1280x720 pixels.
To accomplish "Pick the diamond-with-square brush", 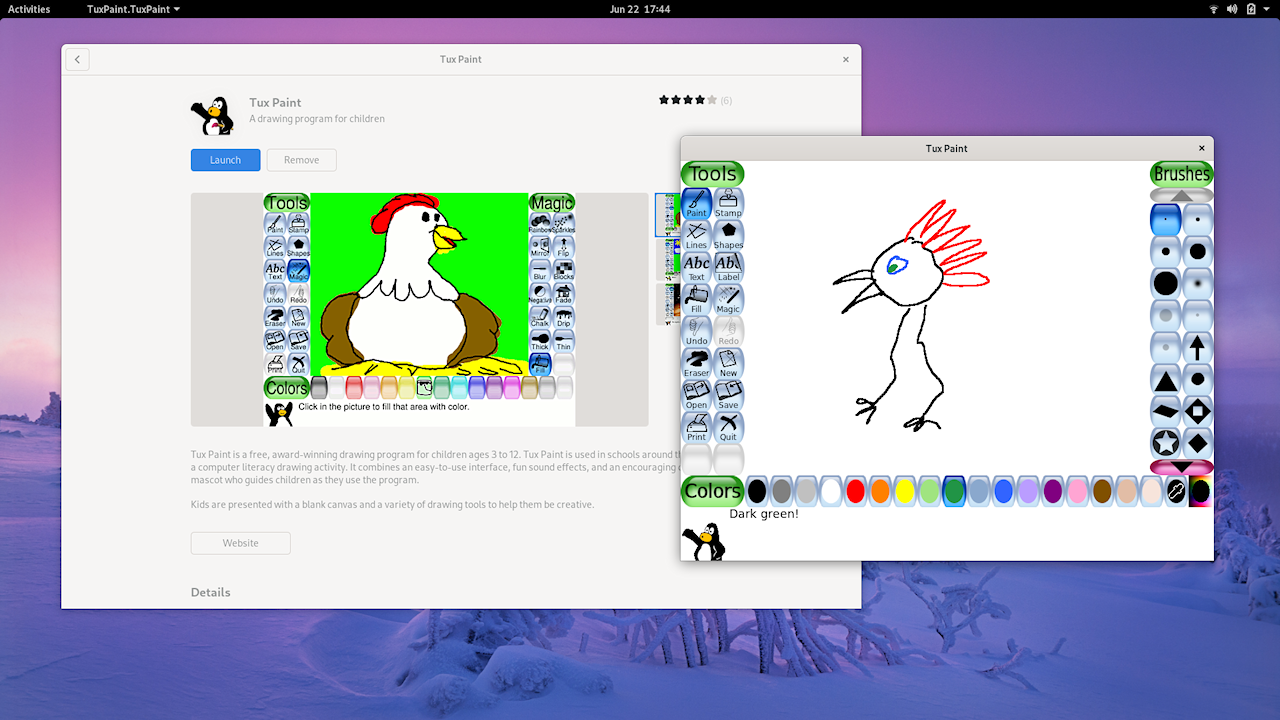I will pyautogui.click(x=1197, y=411).
